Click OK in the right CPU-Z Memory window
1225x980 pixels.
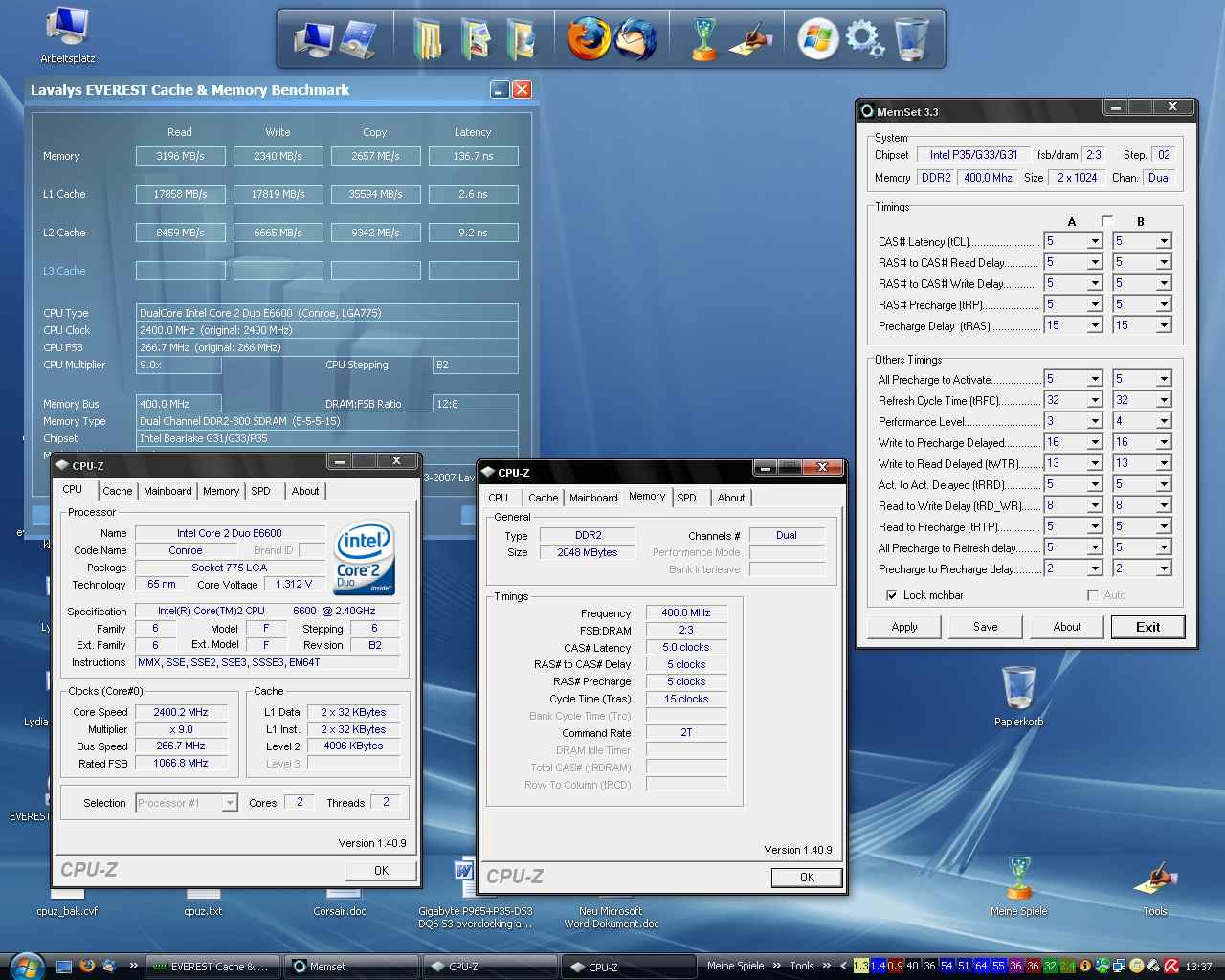[x=807, y=878]
